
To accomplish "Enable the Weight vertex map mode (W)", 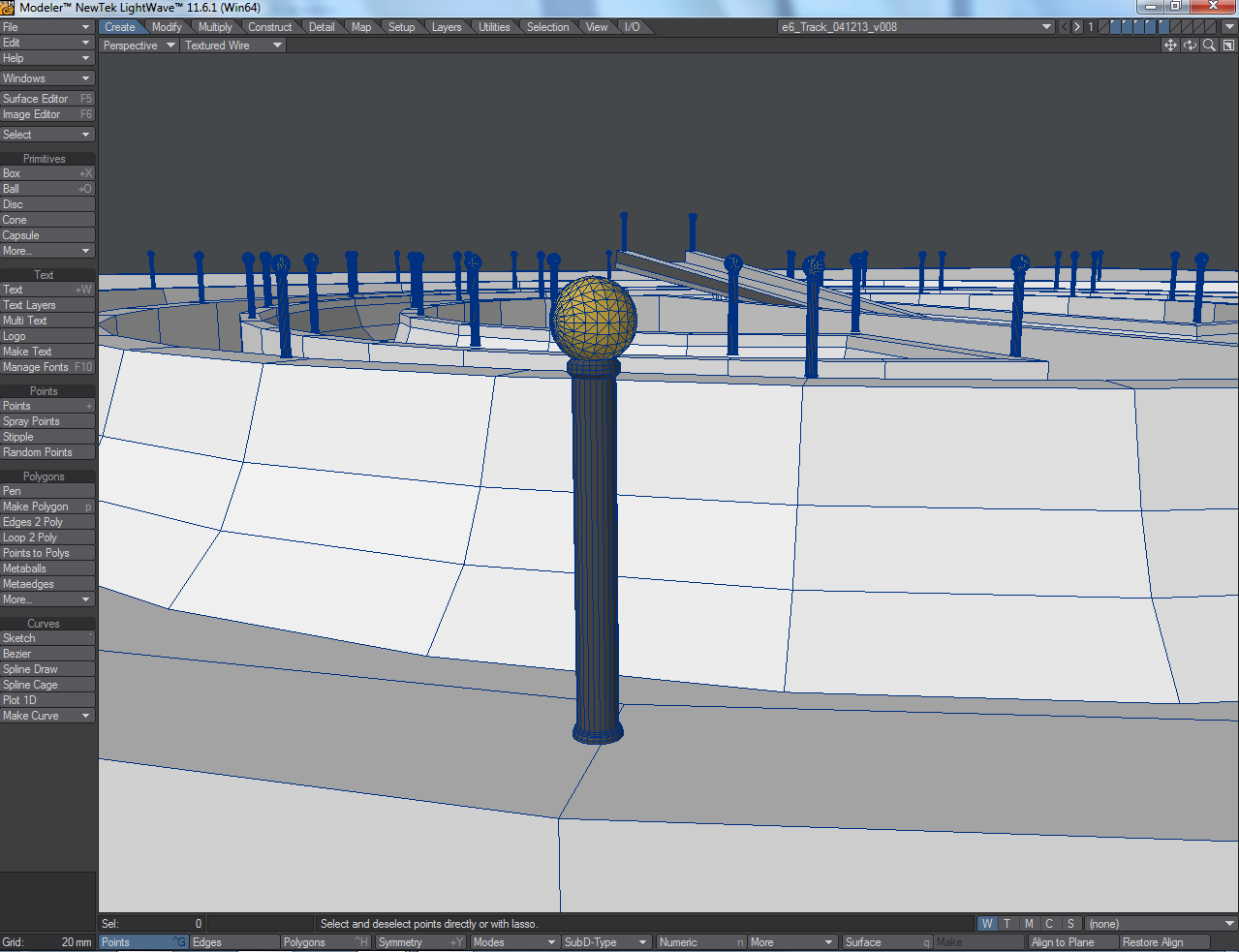I will tap(986, 923).
